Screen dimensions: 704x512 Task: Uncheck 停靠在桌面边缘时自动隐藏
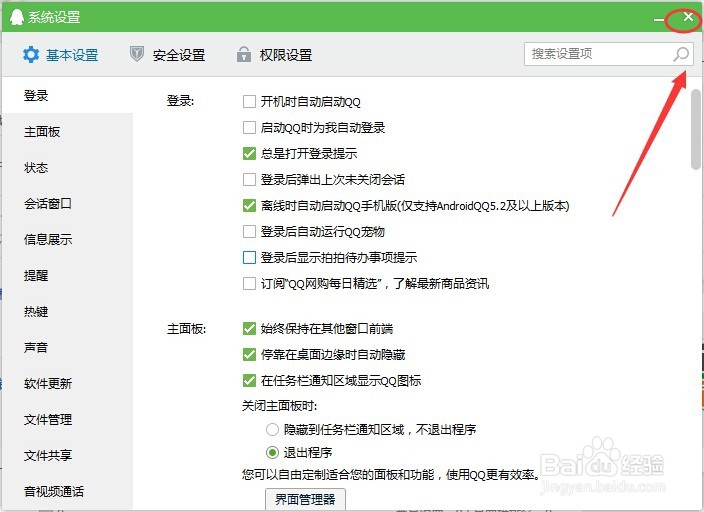point(249,355)
